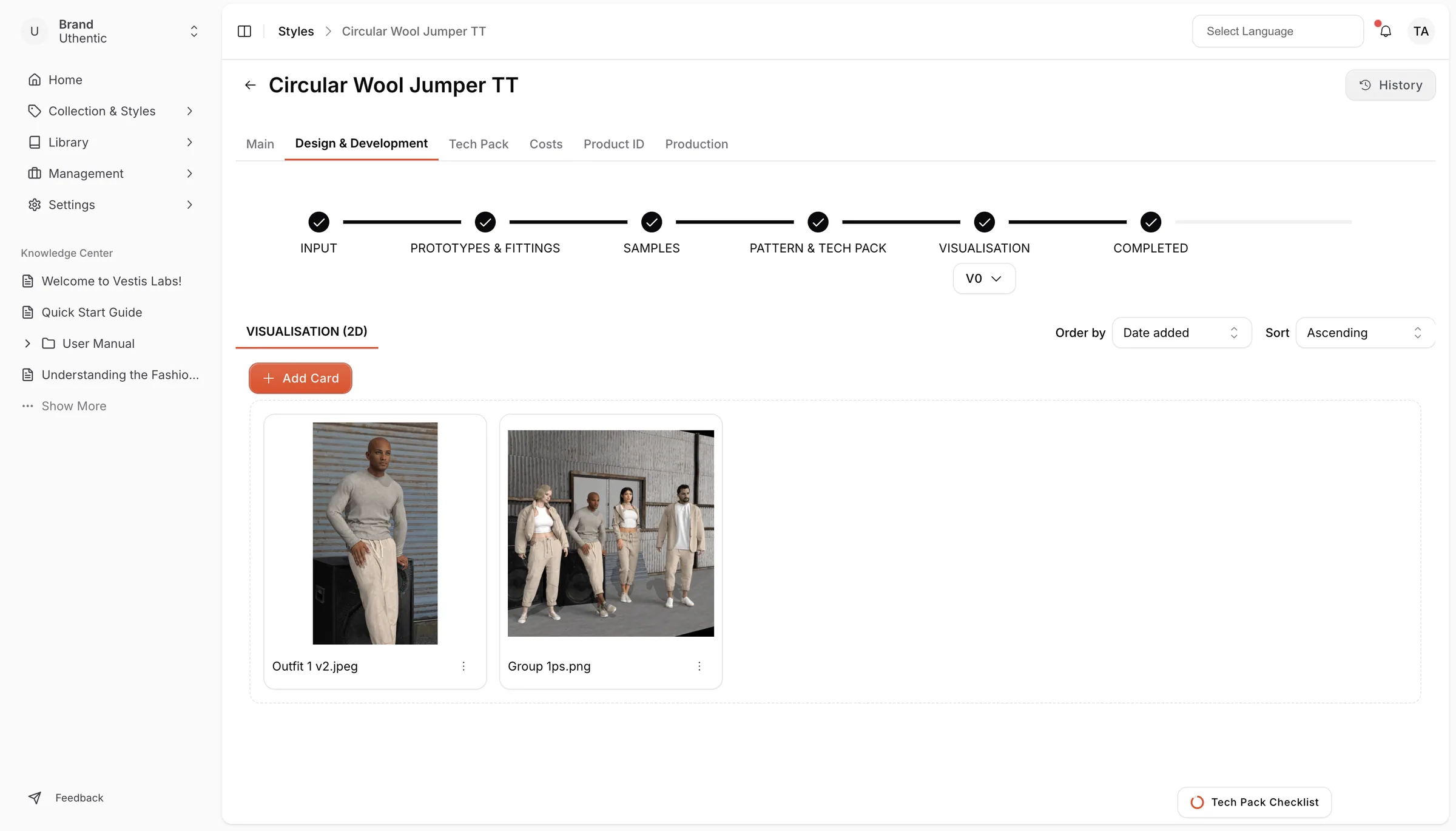Expand the Management menu
Image resolution: width=1456 pixels, height=831 pixels.
click(x=112, y=174)
